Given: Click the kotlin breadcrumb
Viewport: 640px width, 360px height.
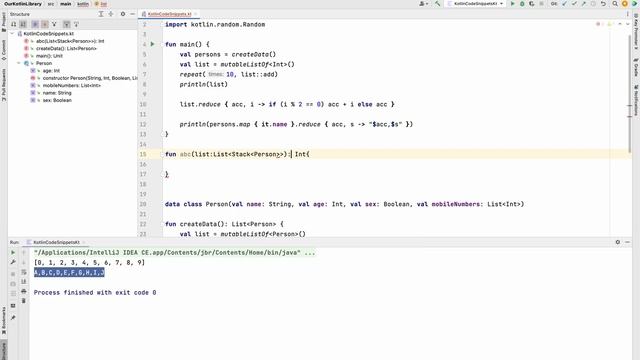Looking at the screenshot, I should tap(83, 4).
